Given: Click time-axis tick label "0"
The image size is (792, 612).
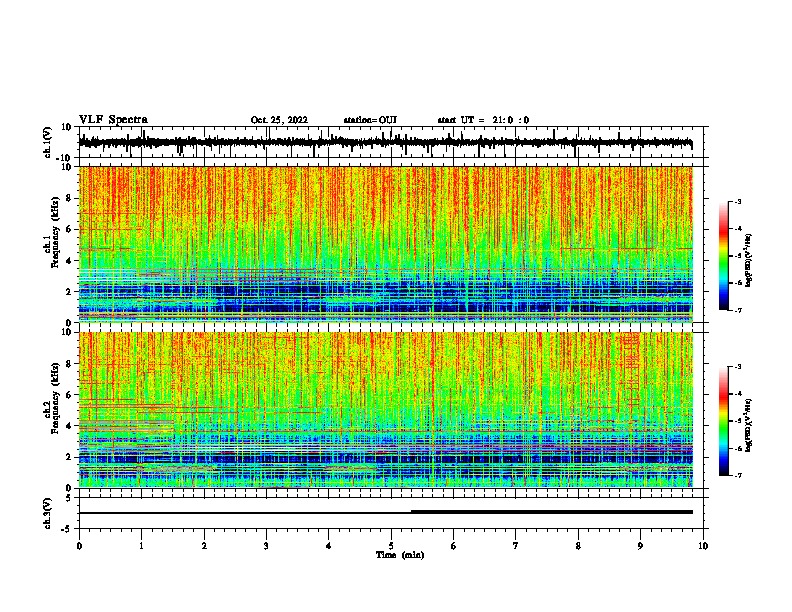Looking at the screenshot, I should [x=79, y=546].
